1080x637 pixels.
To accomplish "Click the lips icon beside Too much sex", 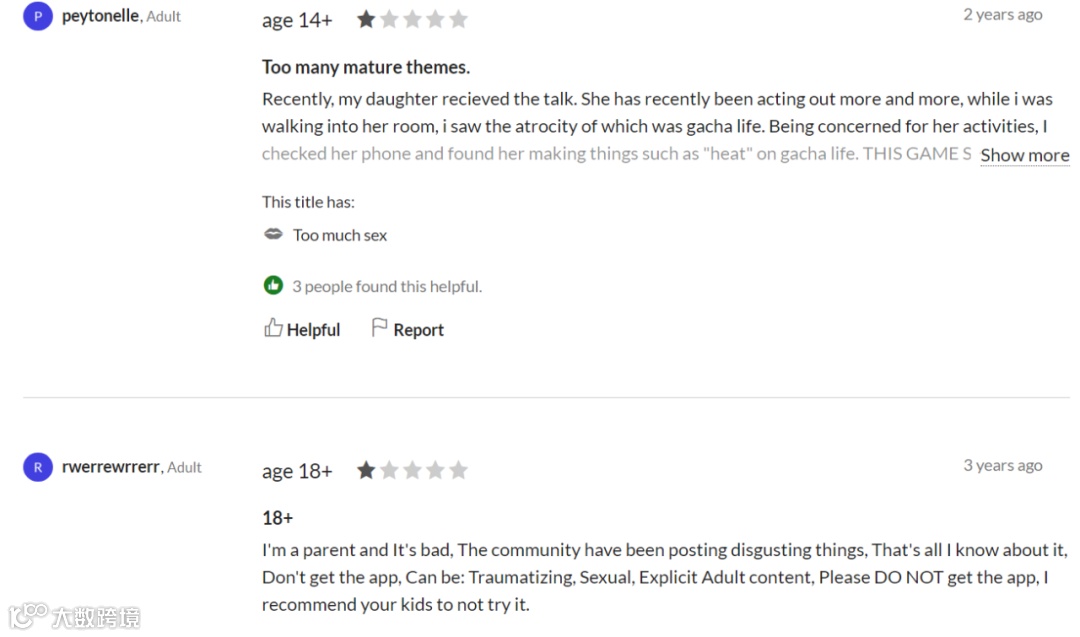I will [273, 234].
